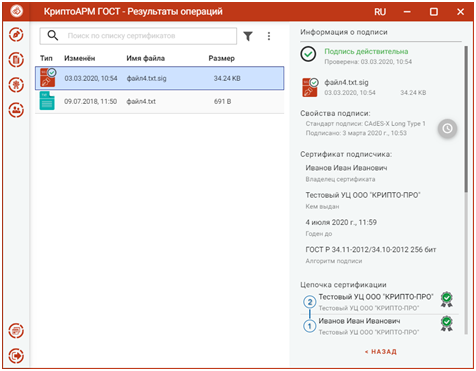Sort by the Изменён column header

[80, 58]
